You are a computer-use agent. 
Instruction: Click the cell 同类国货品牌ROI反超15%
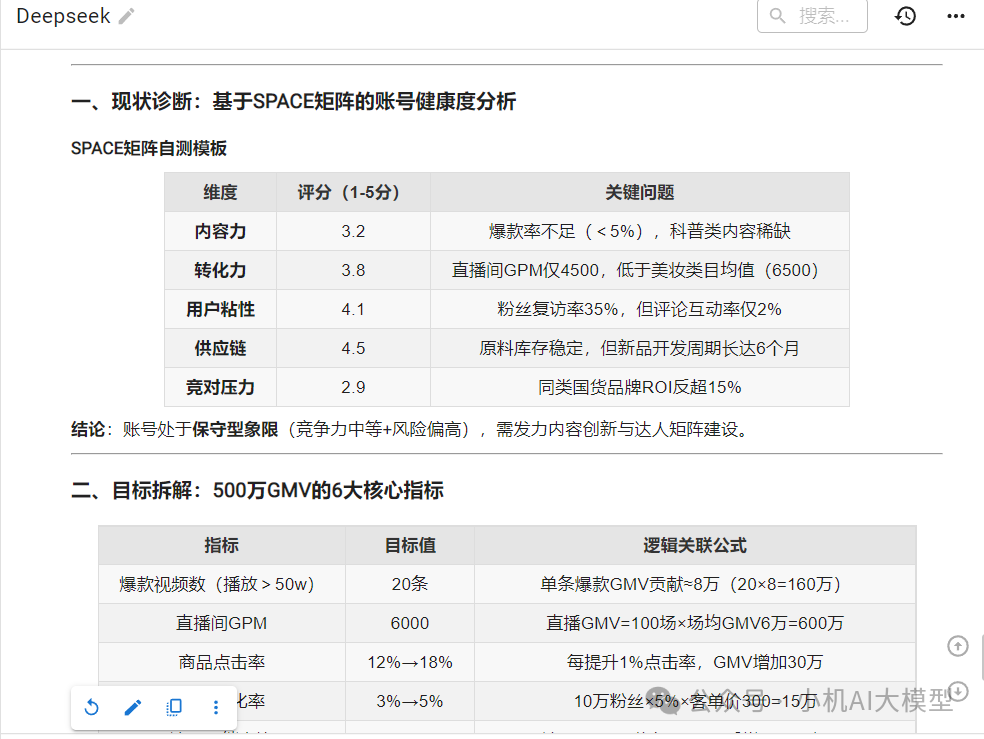tap(639, 387)
